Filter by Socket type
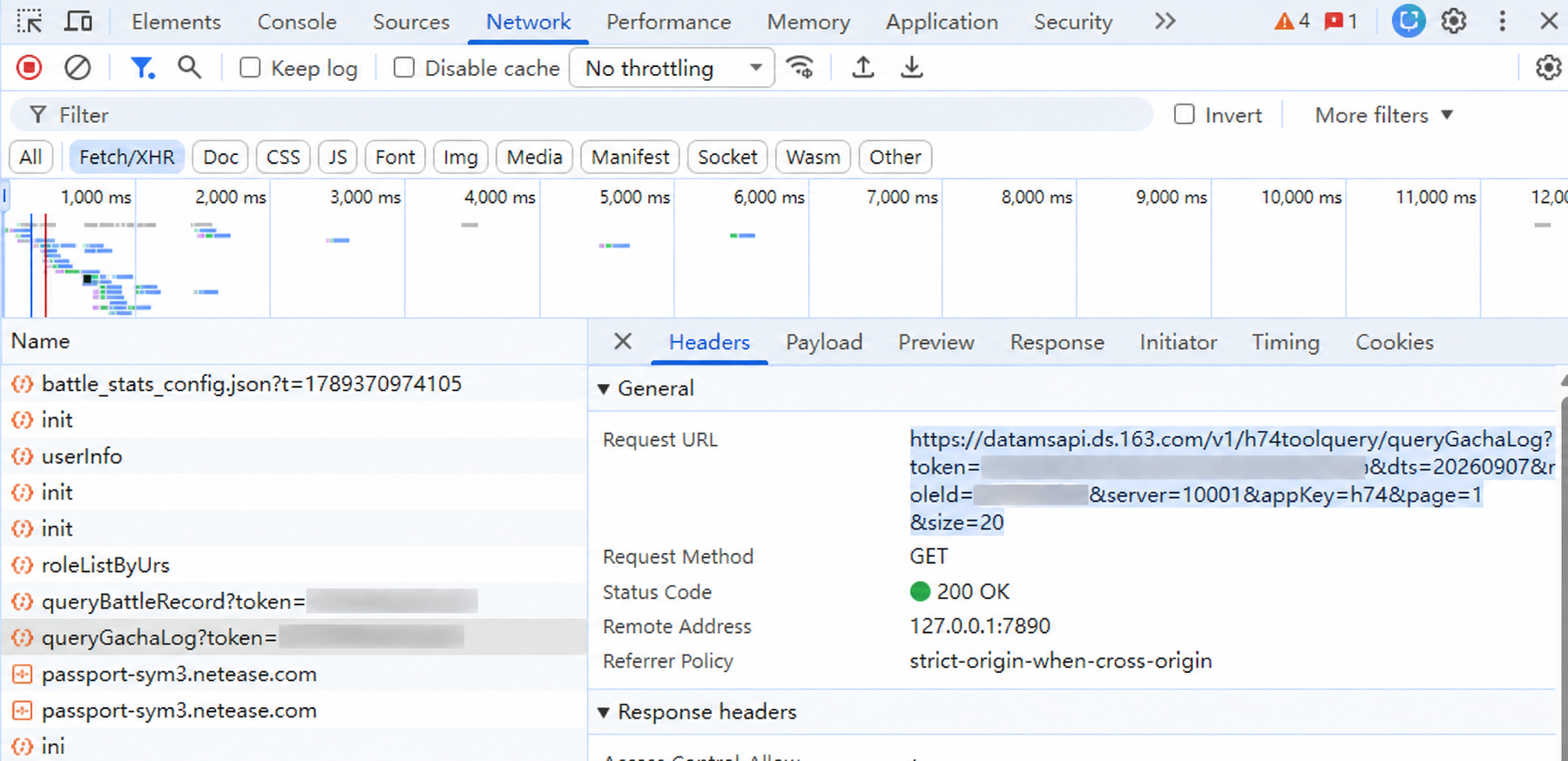1568x761 pixels. coord(727,157)
